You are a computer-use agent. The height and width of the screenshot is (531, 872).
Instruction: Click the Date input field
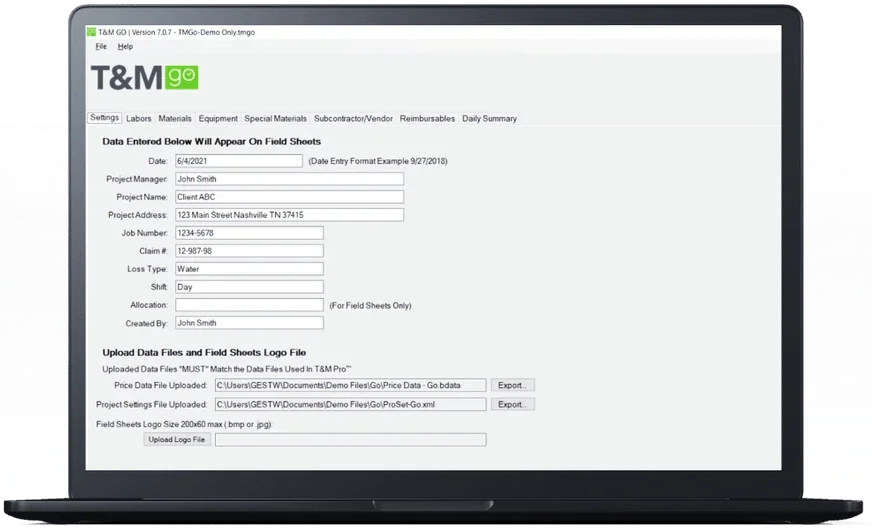pos(239,161)
